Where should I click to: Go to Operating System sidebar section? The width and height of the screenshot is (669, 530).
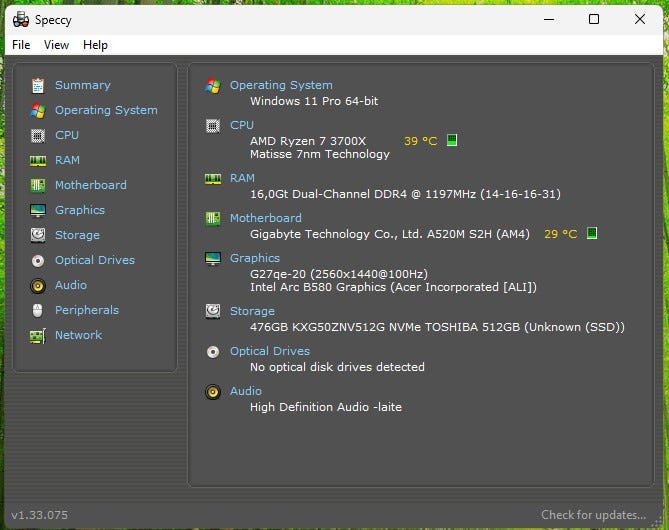(x=106, y=110)
